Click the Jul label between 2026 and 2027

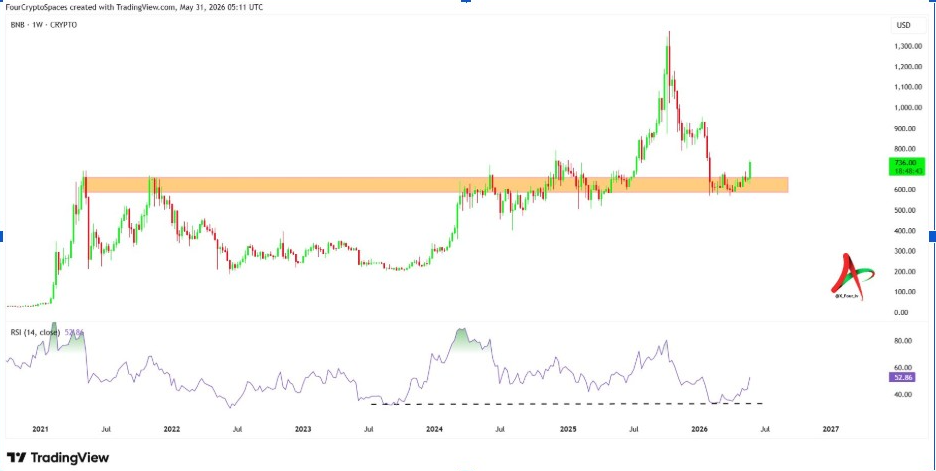[x=765, y=429]
